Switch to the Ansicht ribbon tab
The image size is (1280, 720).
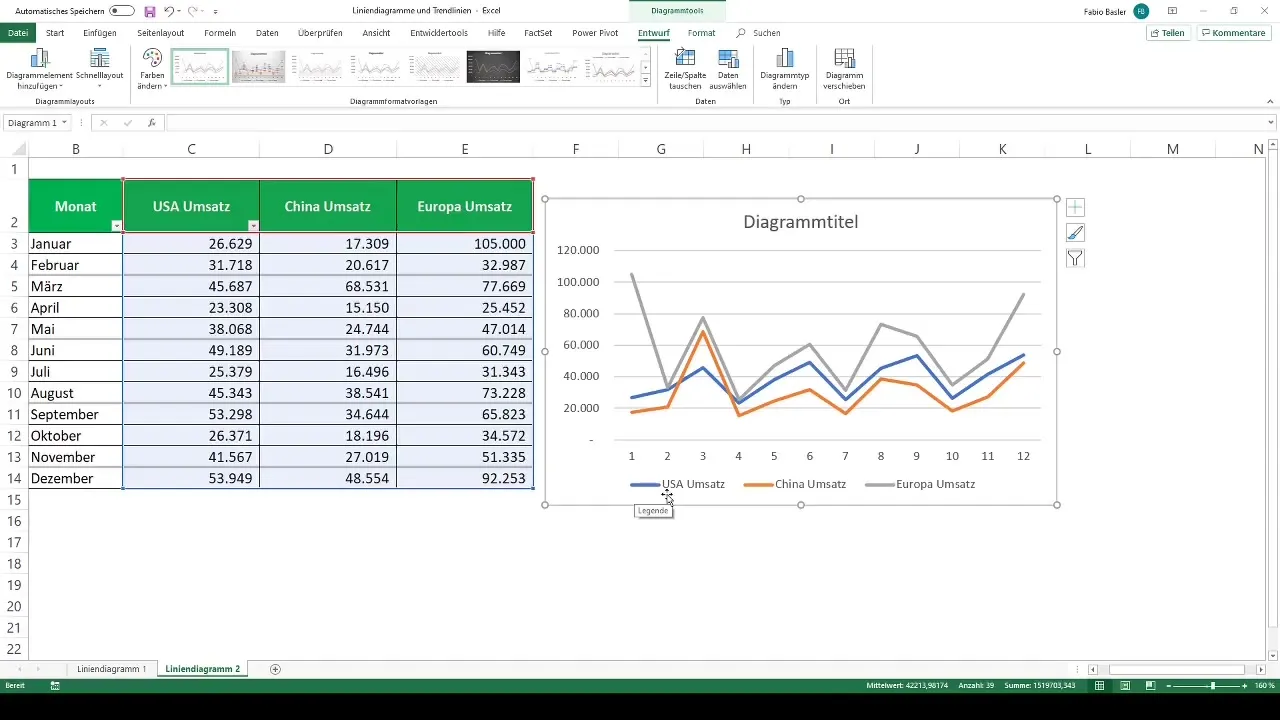[376, 33]
